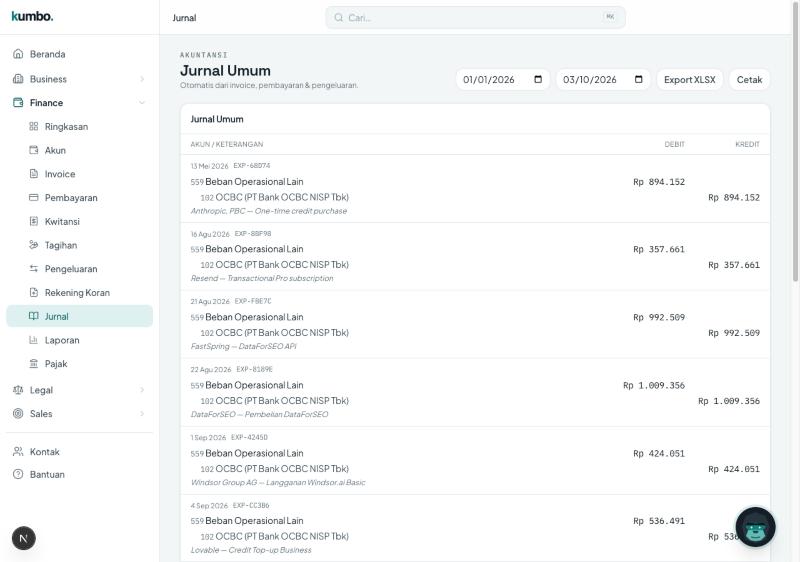Click the Kontak people icon
800x562 pixels.
tap(18, 451)
